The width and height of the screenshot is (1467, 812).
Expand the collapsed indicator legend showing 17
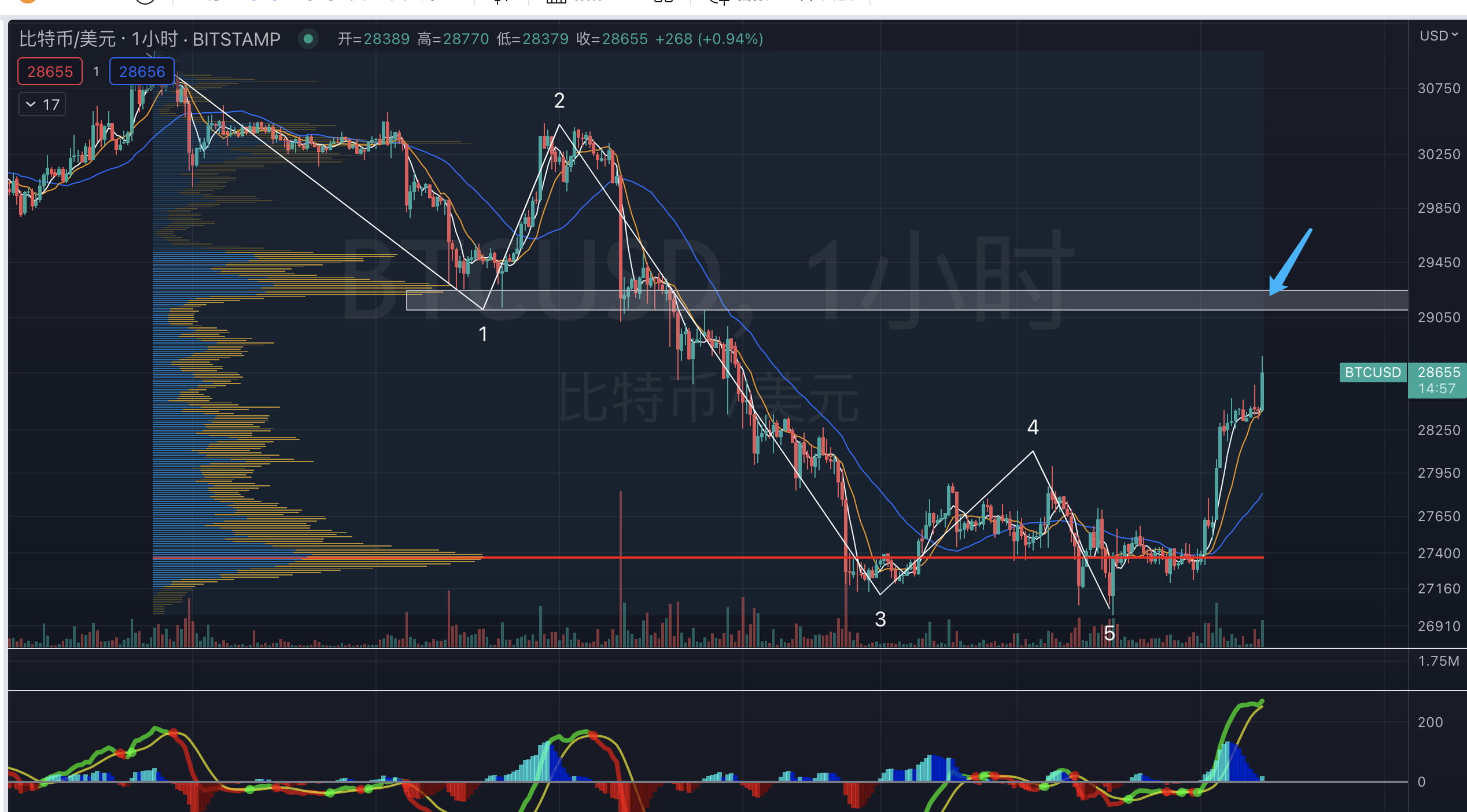[42, 105]
